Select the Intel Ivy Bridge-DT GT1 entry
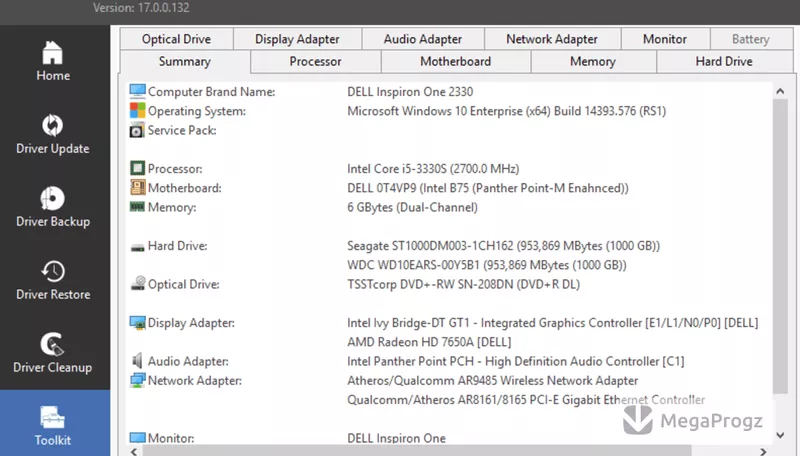The width and height of the screenshot is (800, 456). point(553,323)
